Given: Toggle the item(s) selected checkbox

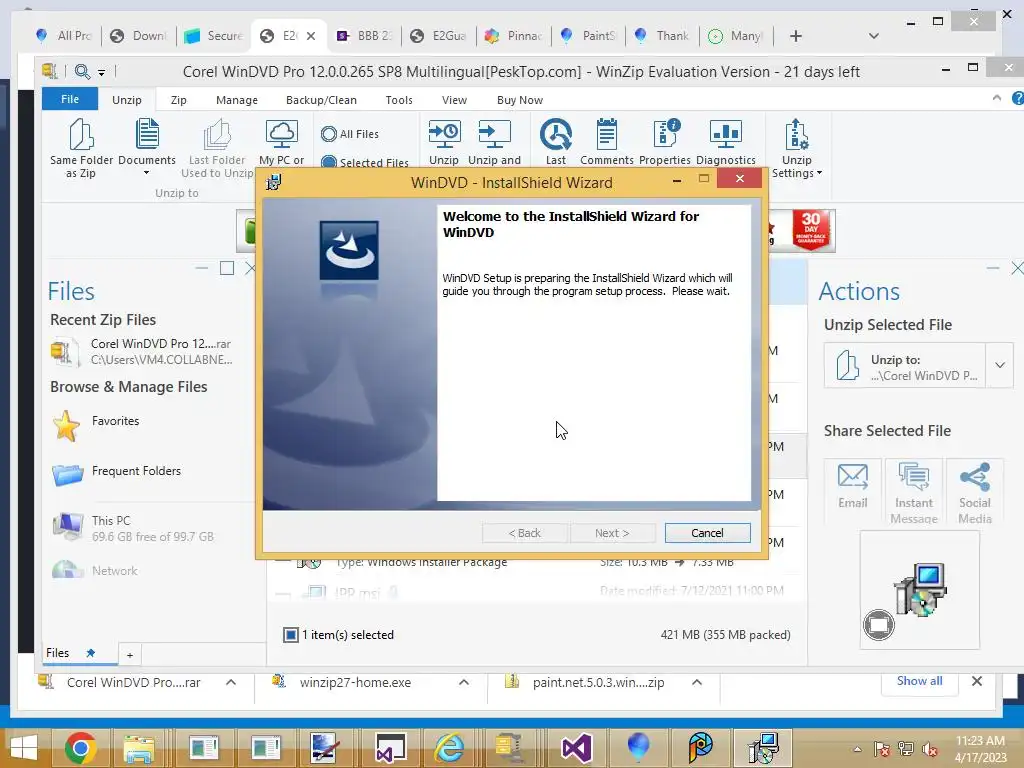Looking at the screenshot, I should 291,634.
